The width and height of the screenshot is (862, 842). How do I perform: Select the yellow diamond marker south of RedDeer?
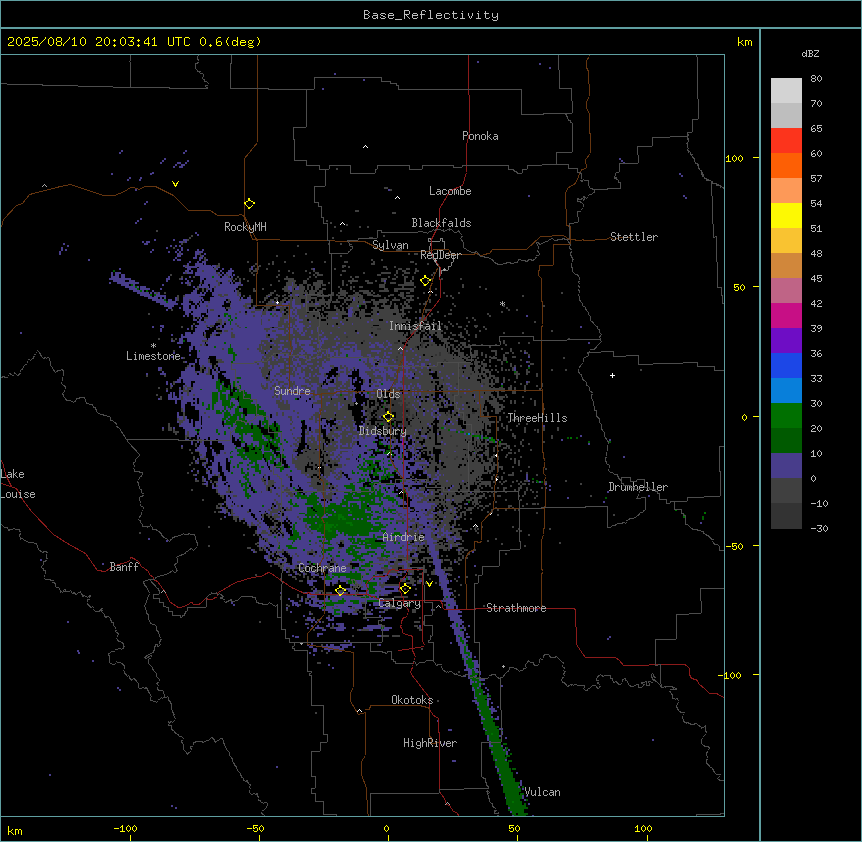click(x=425, y=281)
